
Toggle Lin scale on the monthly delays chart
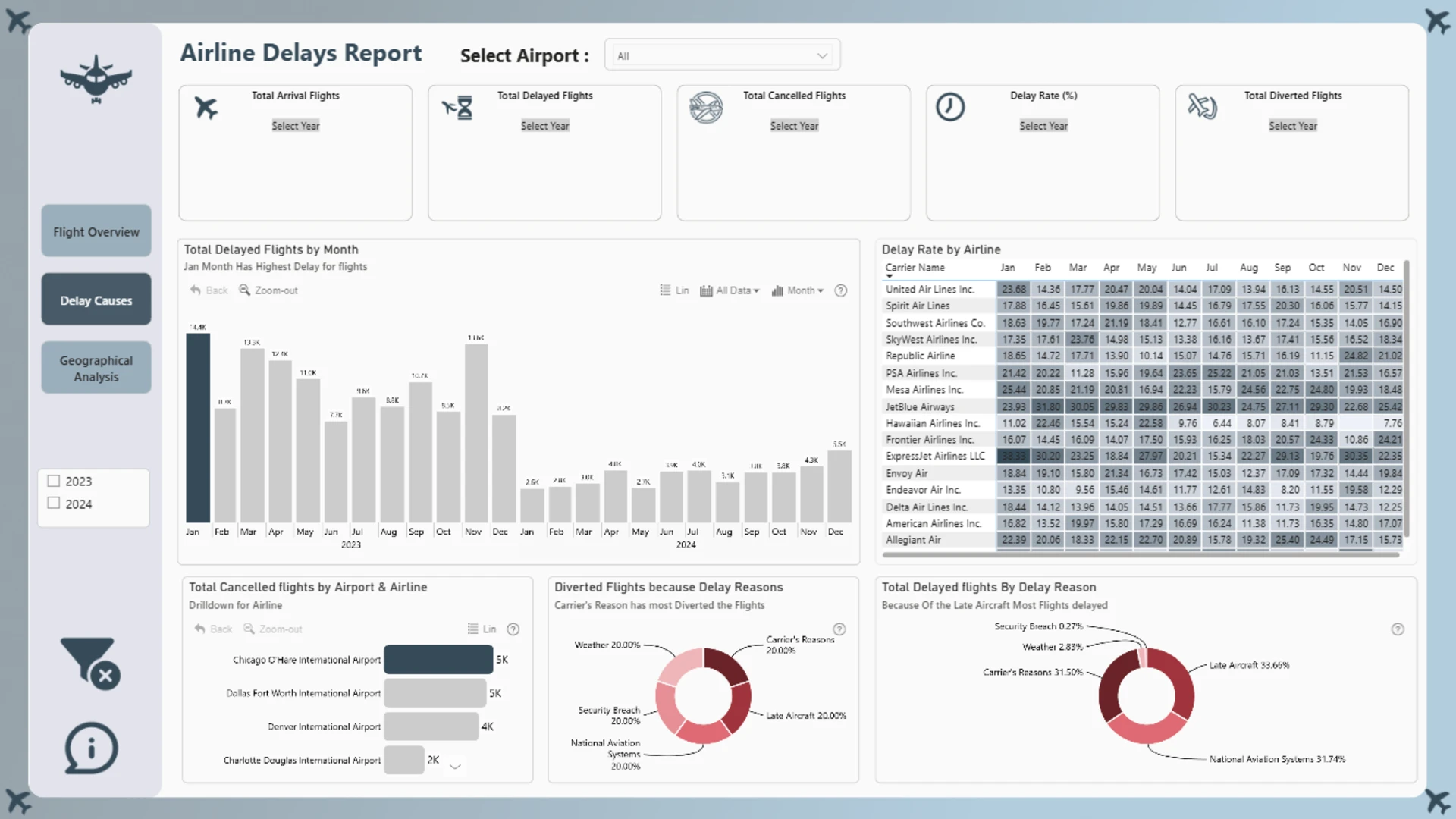(x=674, y=290)
